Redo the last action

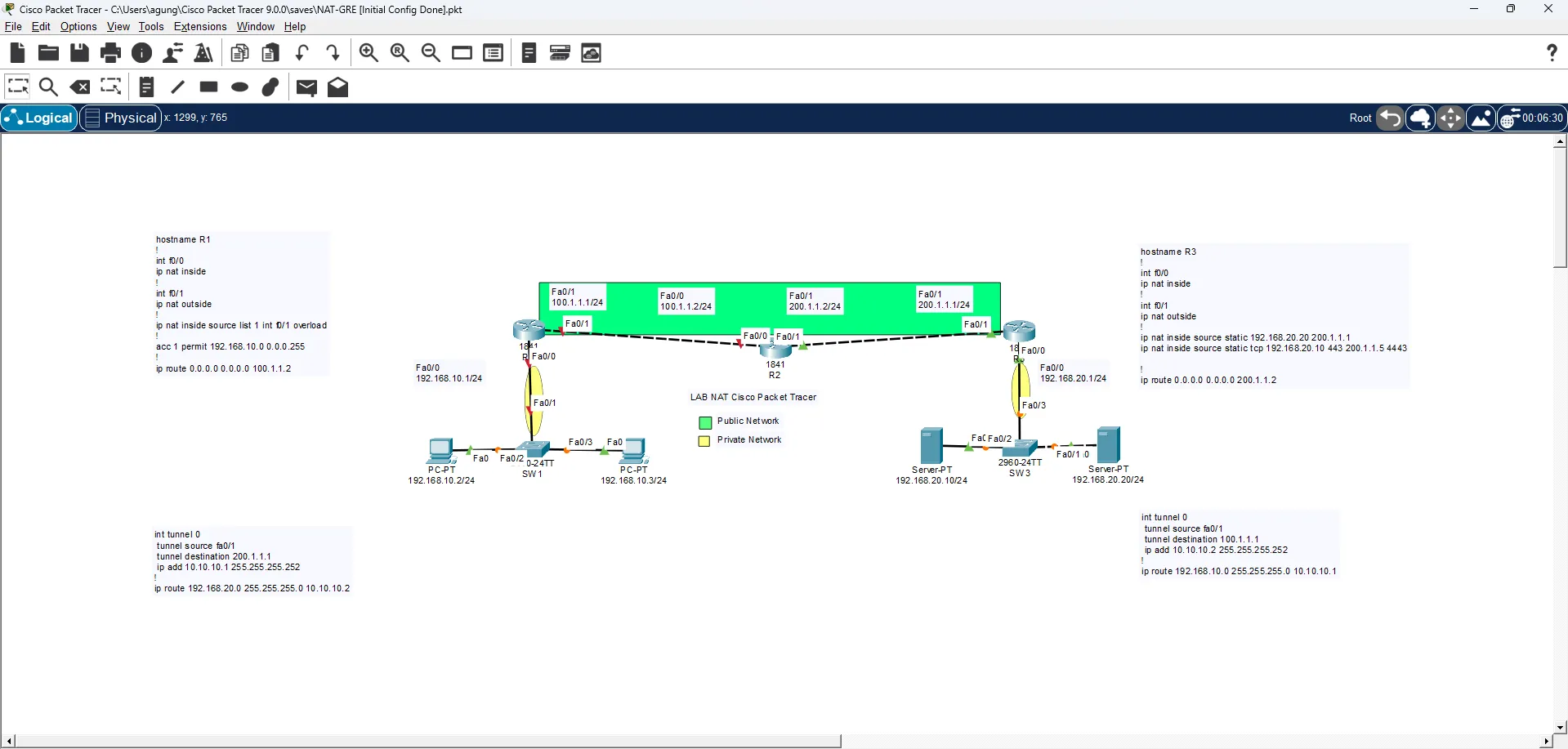tap(333, 53)
